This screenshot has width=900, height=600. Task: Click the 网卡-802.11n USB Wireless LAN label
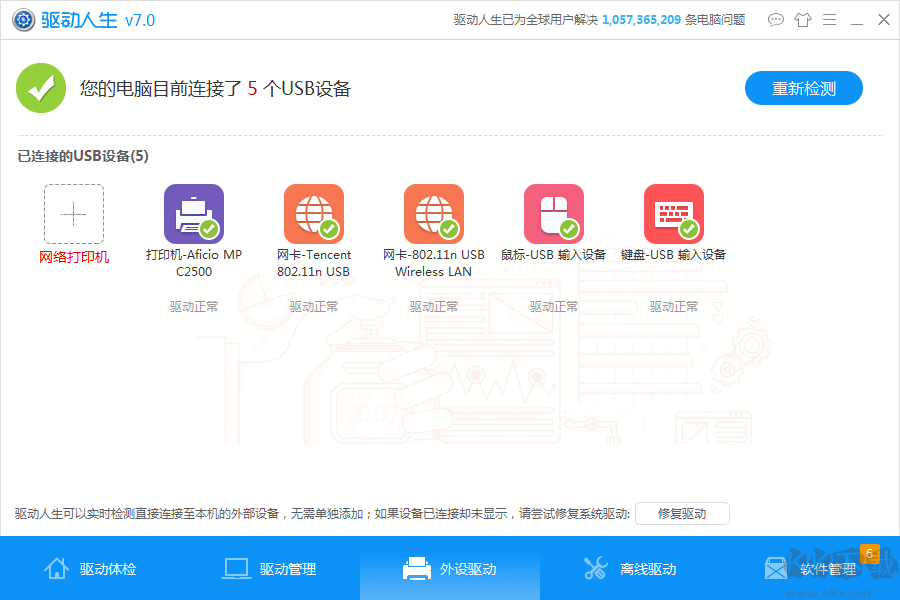(x=434, y=263)
